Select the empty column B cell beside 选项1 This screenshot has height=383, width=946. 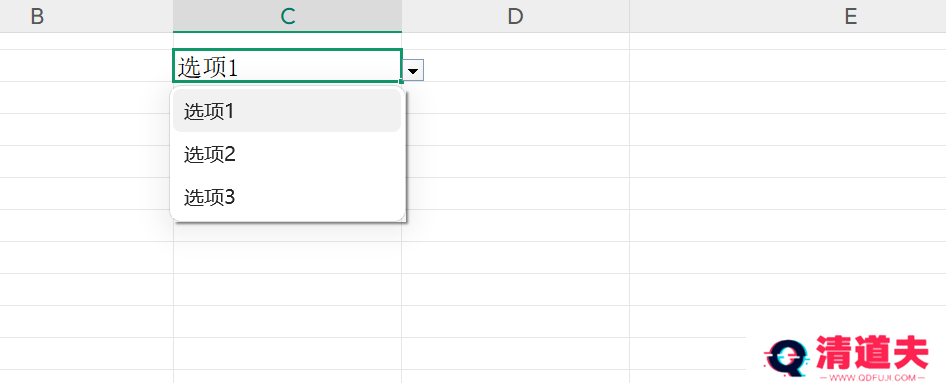click(86, 66)
